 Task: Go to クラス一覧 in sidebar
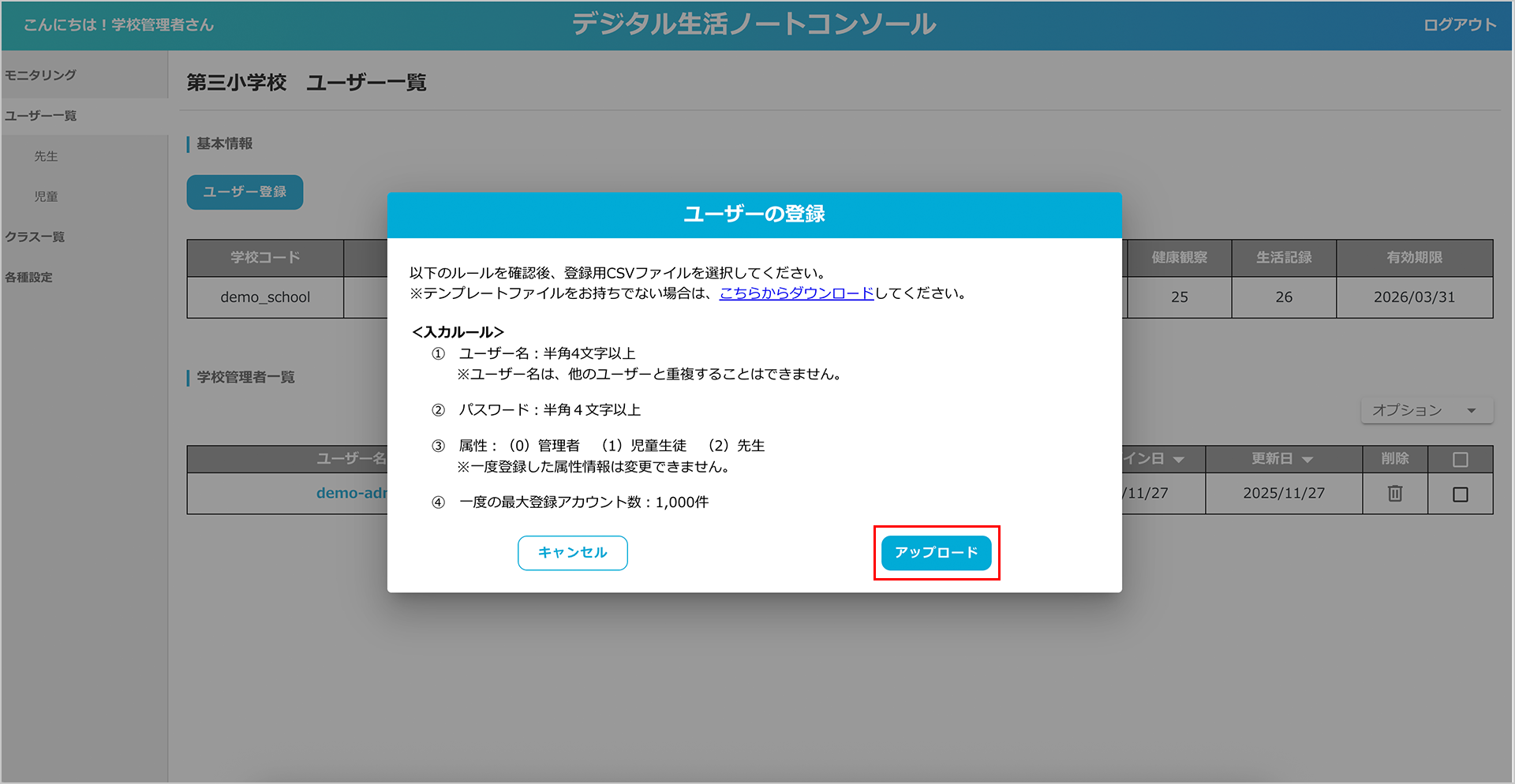click(x=36, y=237)
